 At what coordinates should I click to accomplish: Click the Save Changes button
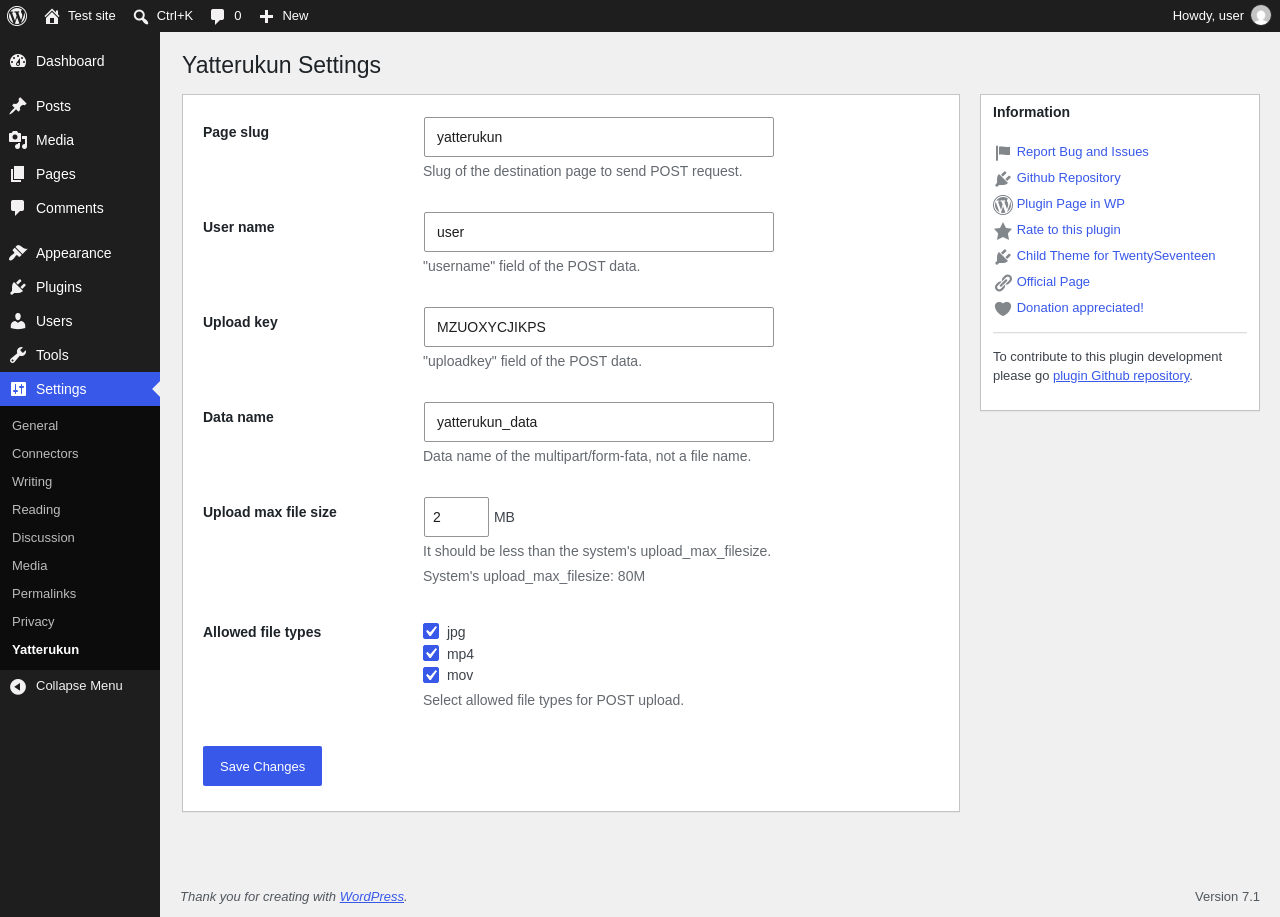262,766
